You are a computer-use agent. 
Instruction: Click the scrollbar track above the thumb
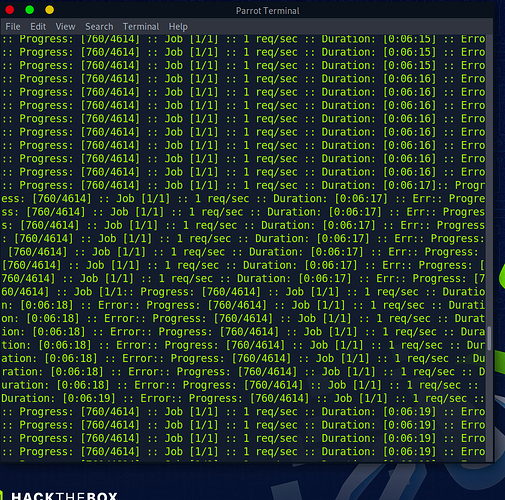tap(489, 180)
